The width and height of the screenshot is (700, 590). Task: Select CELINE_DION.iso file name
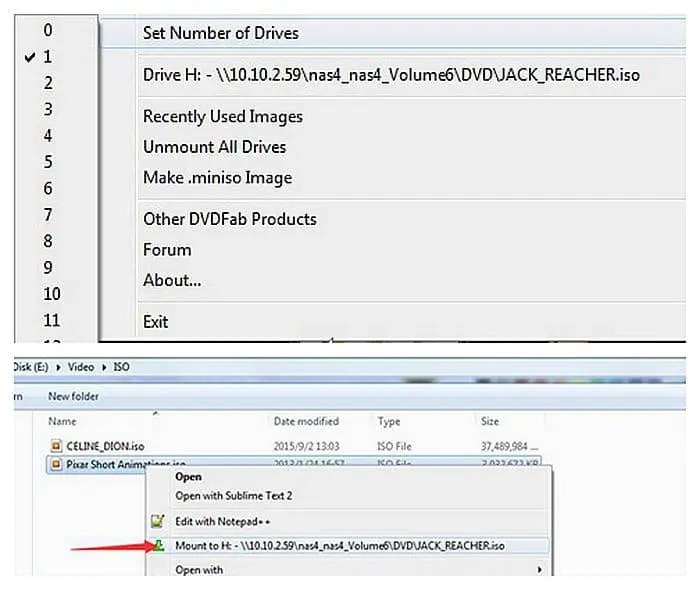105,446
